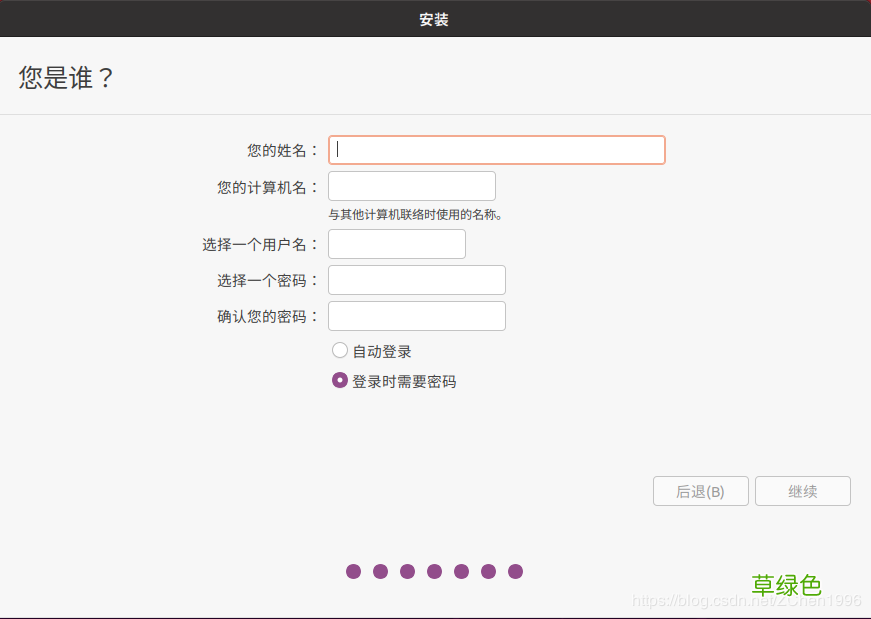871x619 pixels.
Task: Click the first purple progress dot
Action: click(353, 571)
